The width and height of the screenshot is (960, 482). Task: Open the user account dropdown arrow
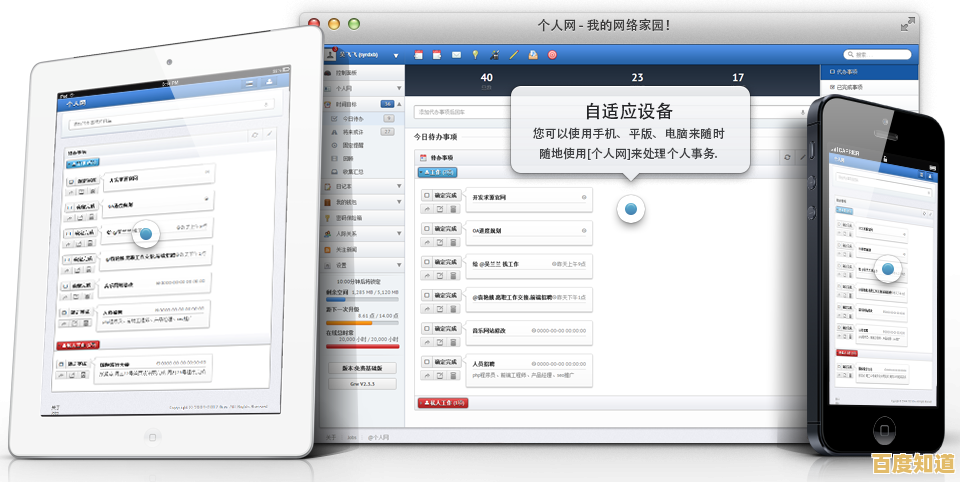tap(396, 55)
